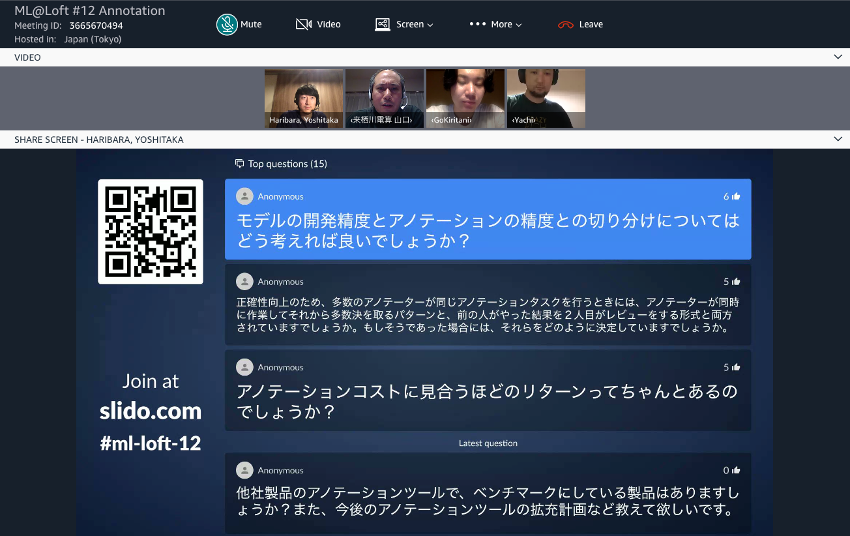This screenshot has width=850, height=536.
Task: Collapse the VIDEO panel chevron
Action: (x=838, y=57)
